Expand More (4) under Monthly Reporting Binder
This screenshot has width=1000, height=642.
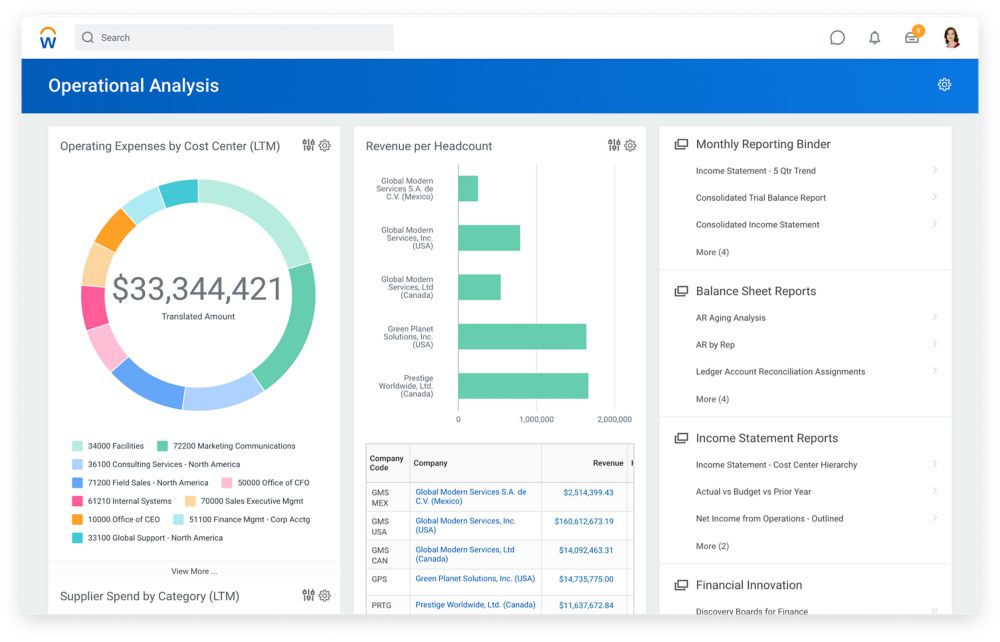713,252
